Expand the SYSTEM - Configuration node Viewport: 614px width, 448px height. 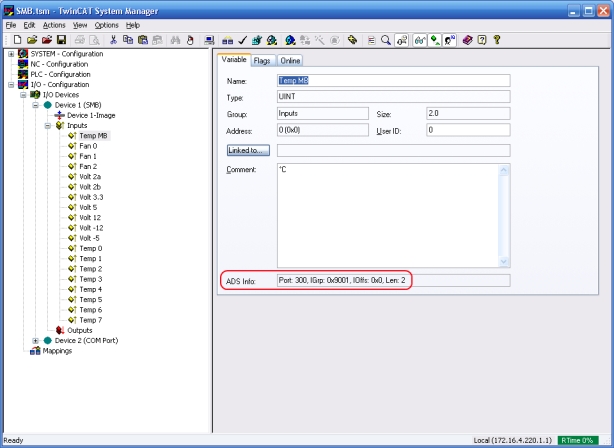click(x=11, y=54)
